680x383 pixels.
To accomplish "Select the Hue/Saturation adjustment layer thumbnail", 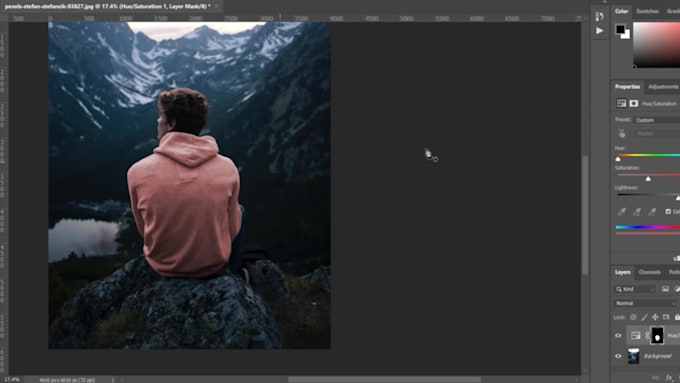I will (635, 336).
